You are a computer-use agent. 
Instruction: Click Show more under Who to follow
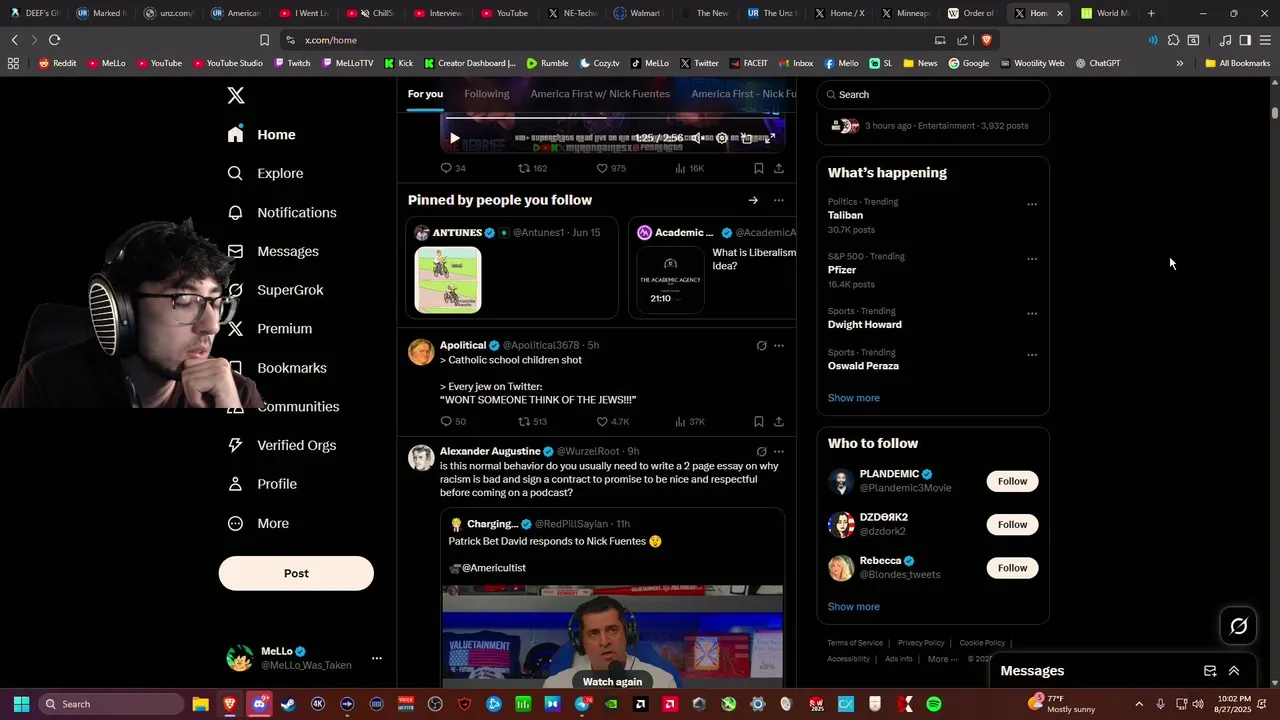[x=853, y=606]
